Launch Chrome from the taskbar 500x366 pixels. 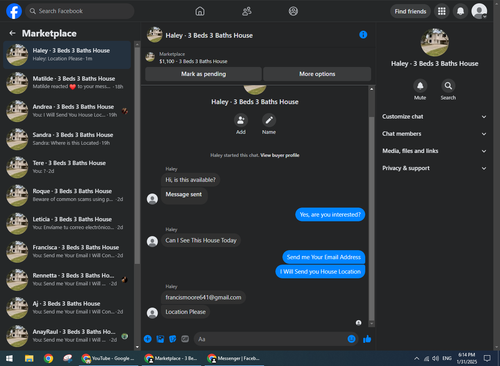(x=49, y=358)
